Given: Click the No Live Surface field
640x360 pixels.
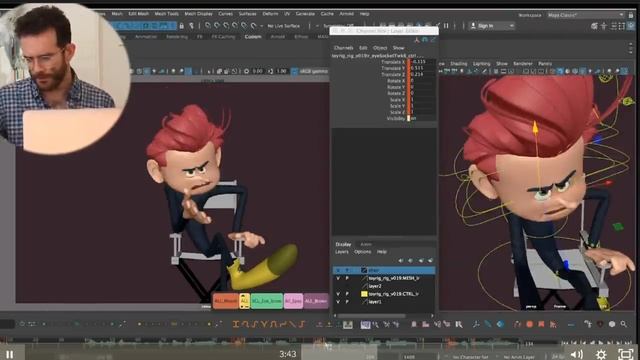Looking at the screenshot, I should pyautogui.click(x=284, y=26).
